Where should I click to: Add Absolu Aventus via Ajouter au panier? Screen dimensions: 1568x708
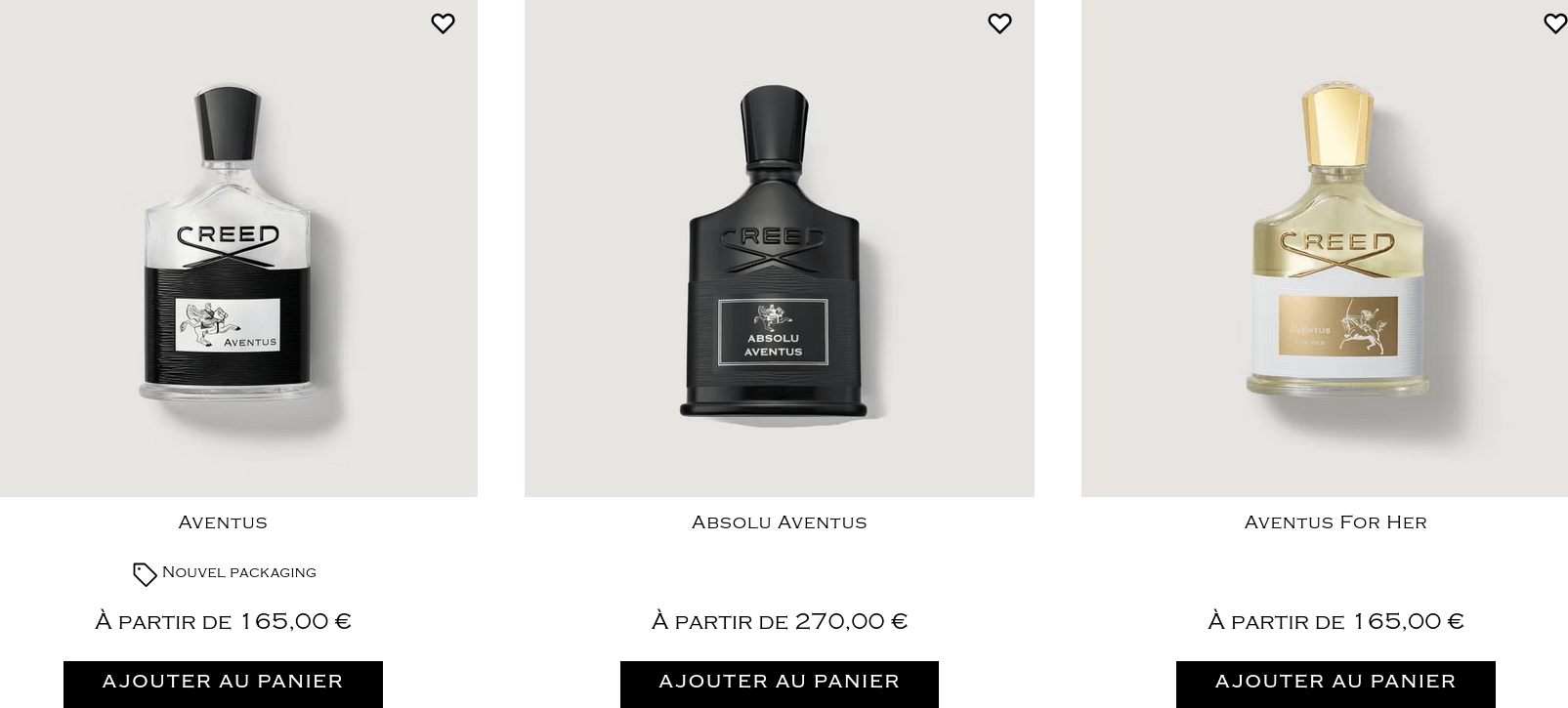pos(780,684)
